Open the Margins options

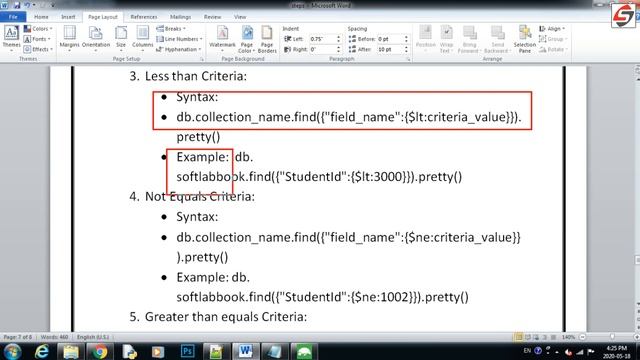click(69, 37)
